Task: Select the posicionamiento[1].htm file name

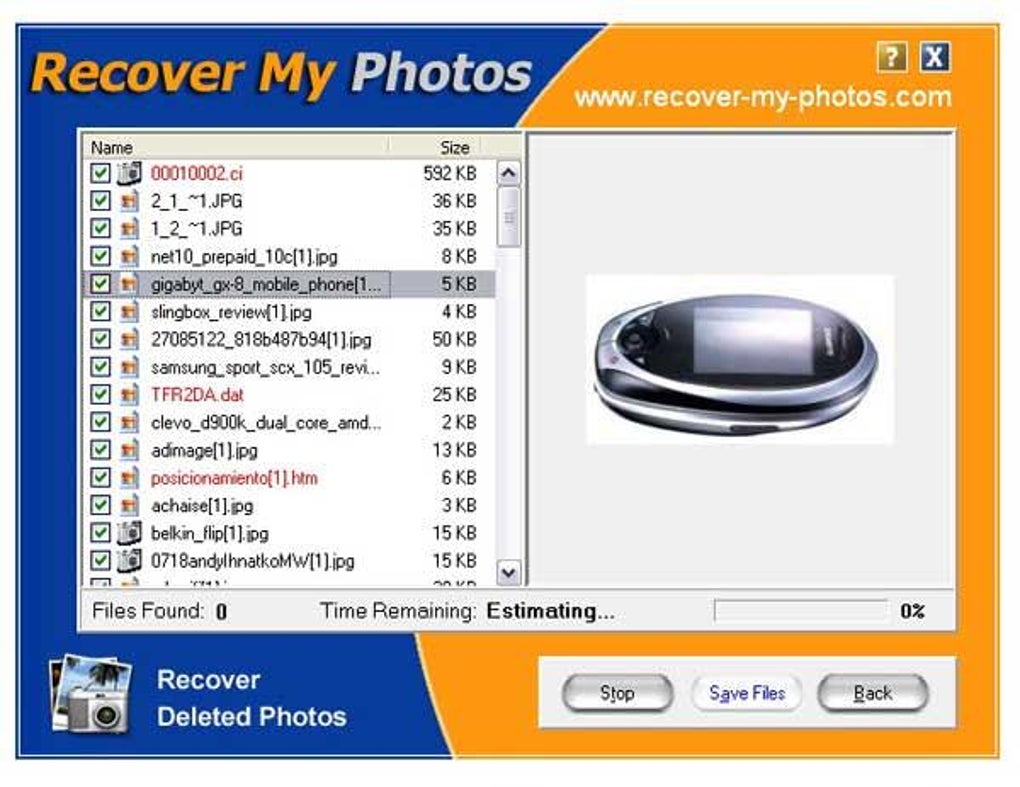Action: point(234,478)
